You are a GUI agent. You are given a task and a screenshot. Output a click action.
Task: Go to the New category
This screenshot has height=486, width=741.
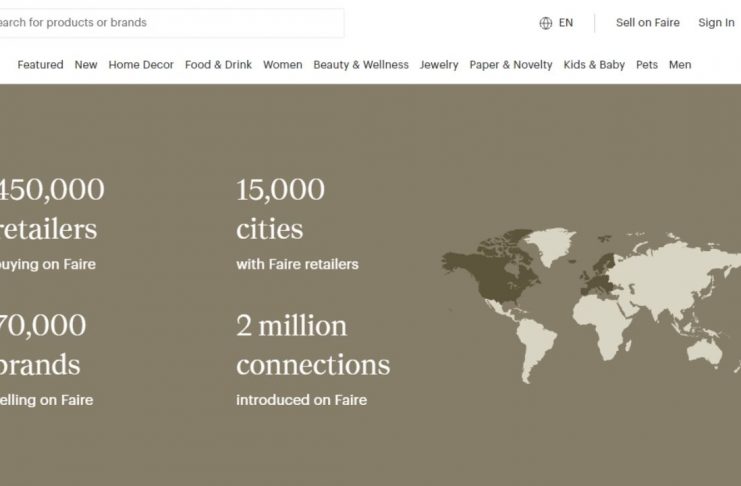[x=86, y=65]
